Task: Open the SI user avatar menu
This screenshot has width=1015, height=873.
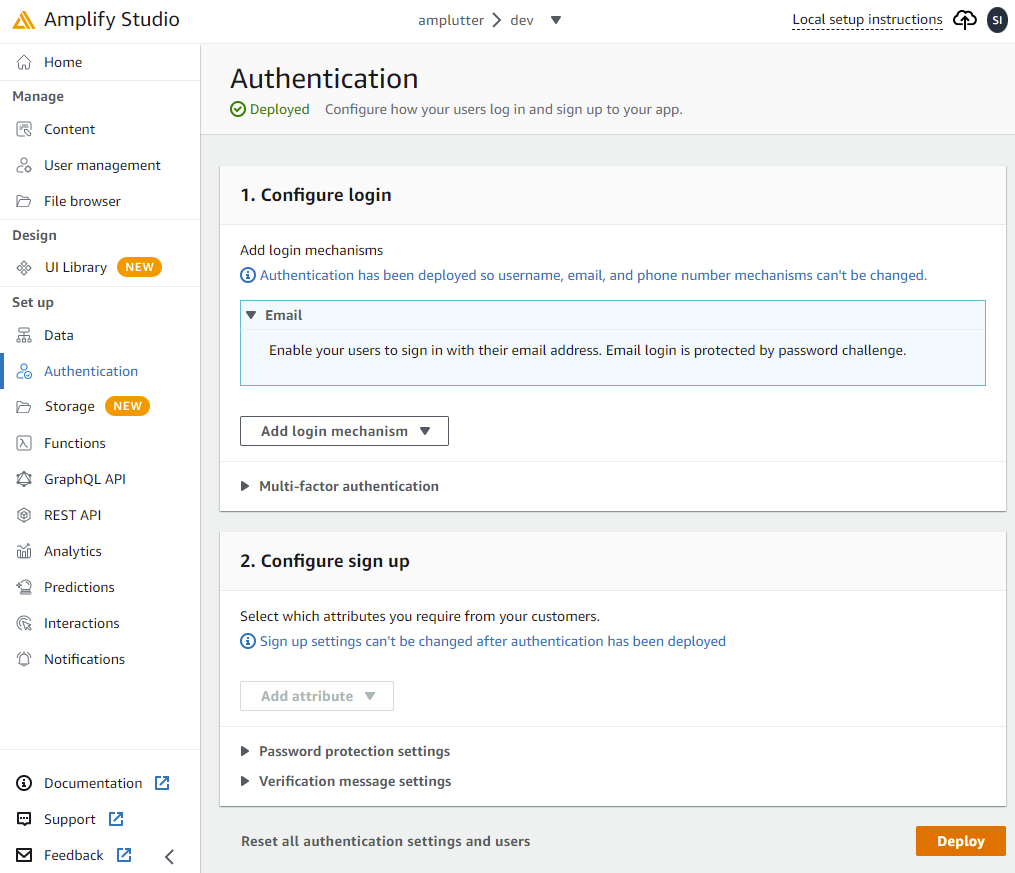Action: click(x=998, y=20)
